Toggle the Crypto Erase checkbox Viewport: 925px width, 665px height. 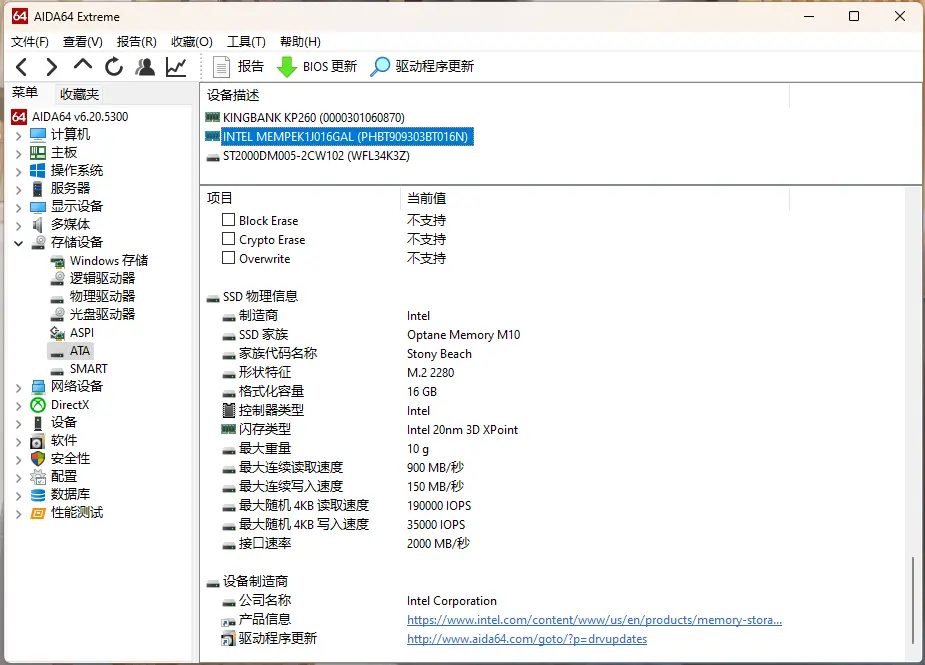coord(228,239)
